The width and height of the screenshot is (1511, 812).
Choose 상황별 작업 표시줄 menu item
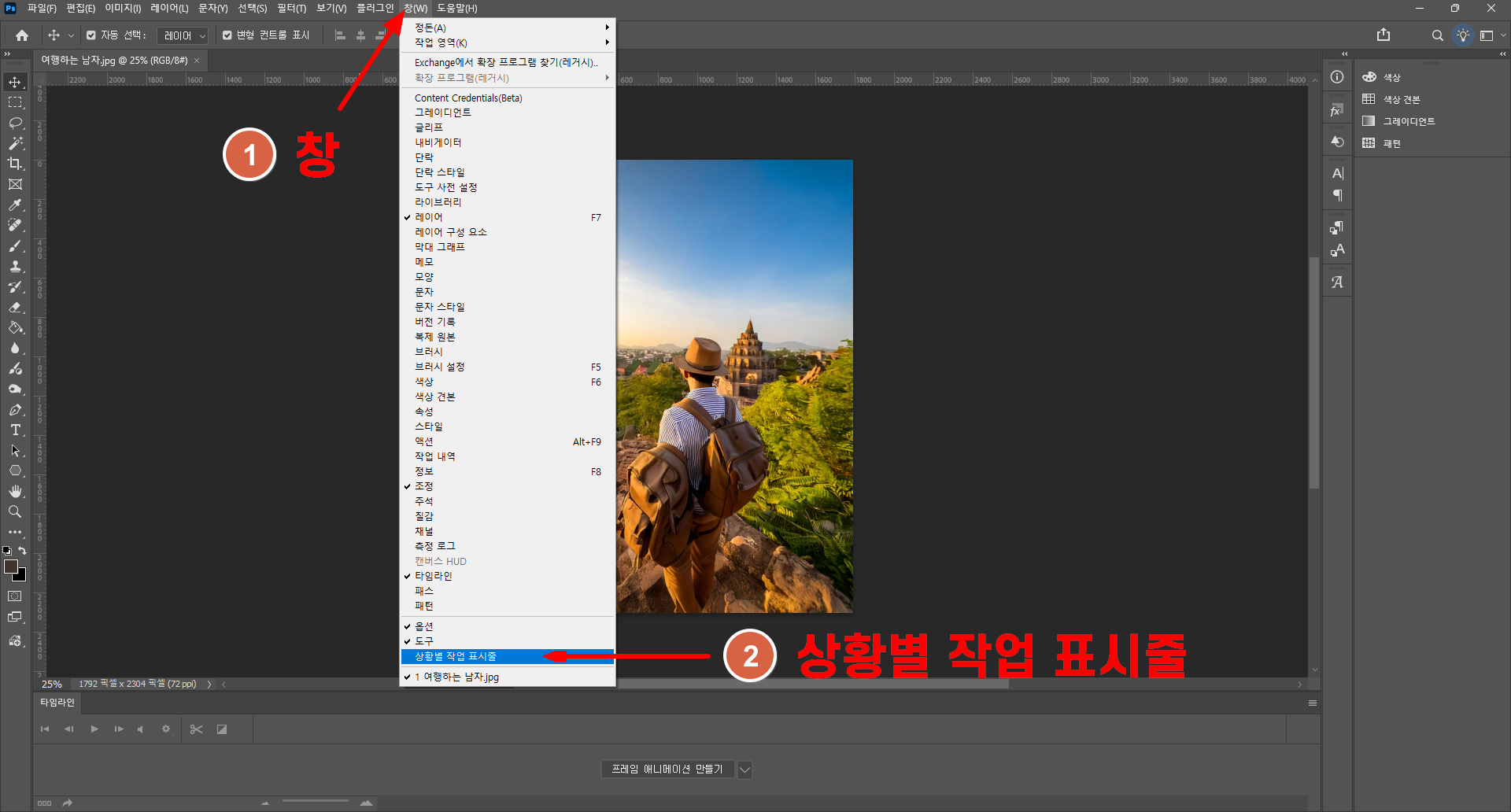[x=456, y=656]
